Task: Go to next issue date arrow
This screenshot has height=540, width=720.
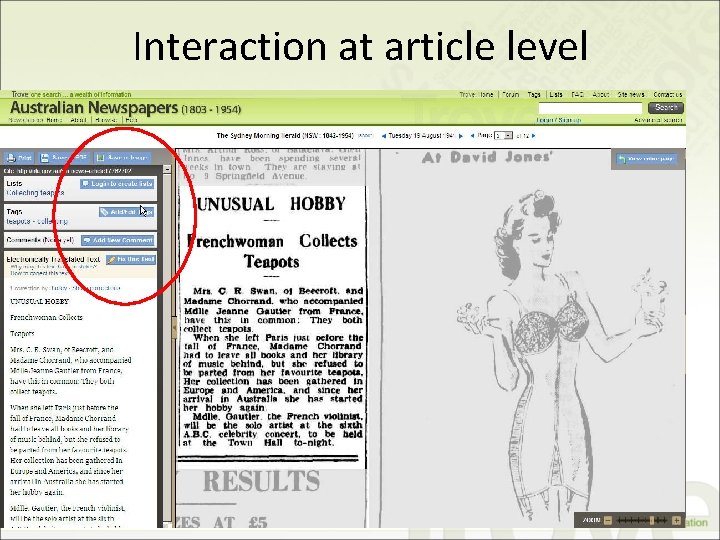Action: point(461,136)
